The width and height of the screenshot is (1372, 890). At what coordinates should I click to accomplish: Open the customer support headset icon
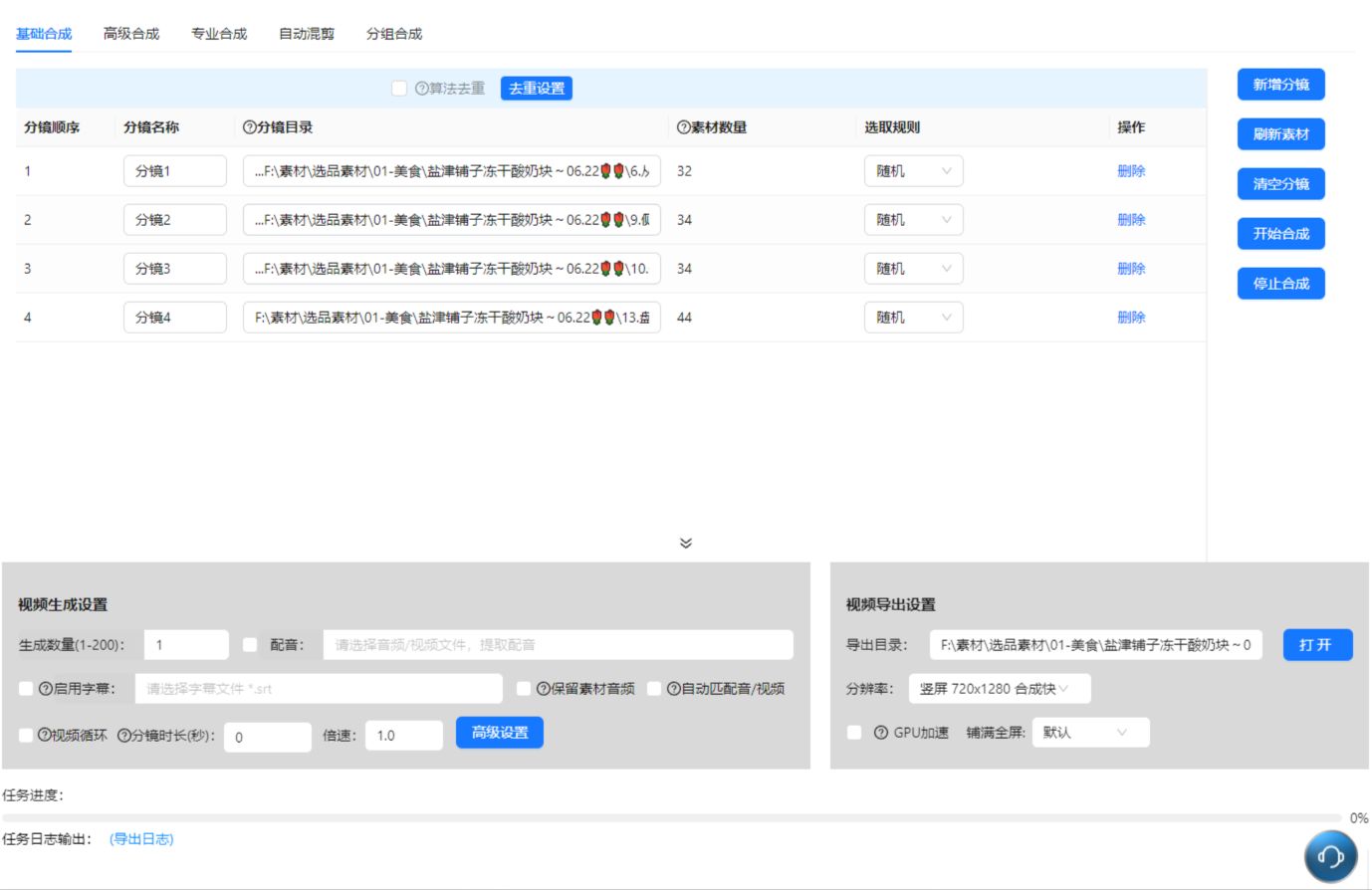[1330, 856]
